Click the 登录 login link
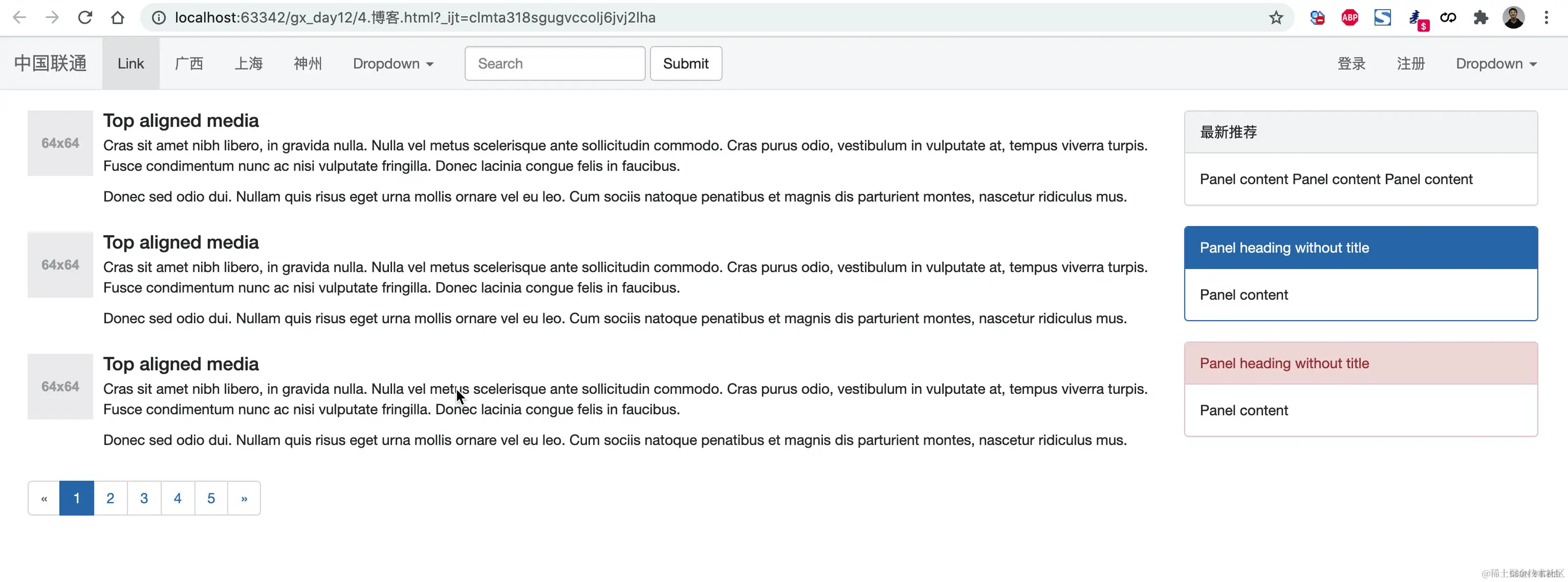This screenshot has height=582, width=1568. [1351, 64]
